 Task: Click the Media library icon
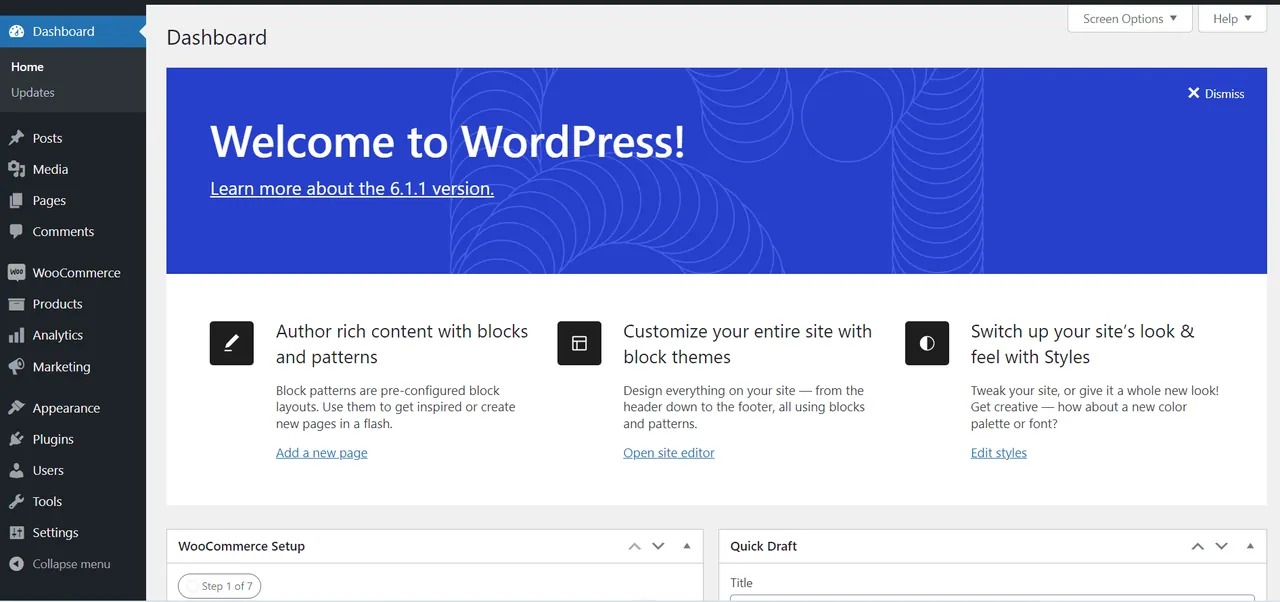[16, 169]
